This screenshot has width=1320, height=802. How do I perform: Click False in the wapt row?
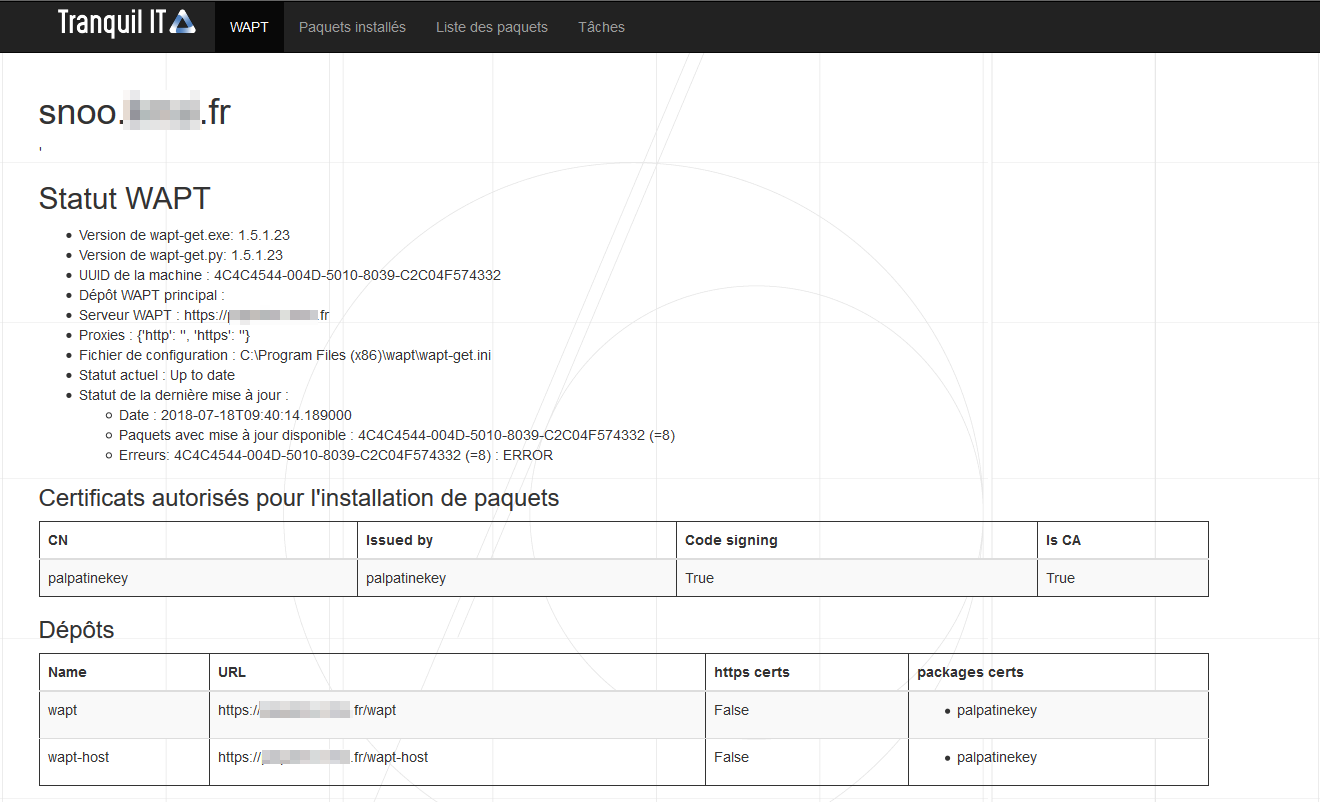point(731,710)
